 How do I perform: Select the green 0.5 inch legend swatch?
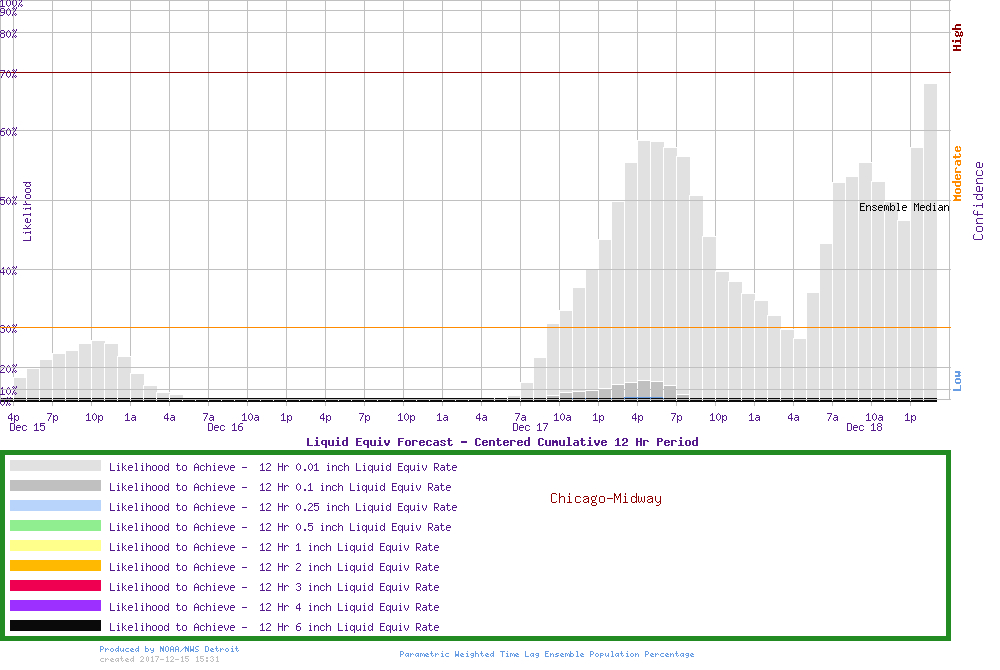click(x=55, y=526)
